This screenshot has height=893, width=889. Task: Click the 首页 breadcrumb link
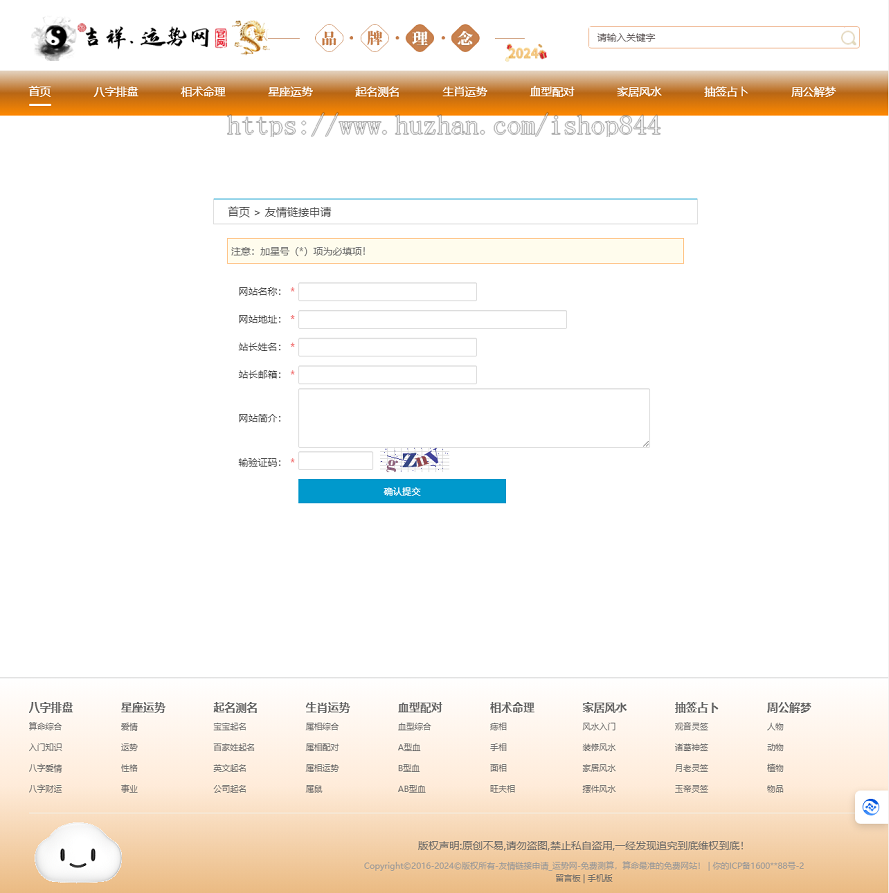pyautogui.click(x=239, y=212)
